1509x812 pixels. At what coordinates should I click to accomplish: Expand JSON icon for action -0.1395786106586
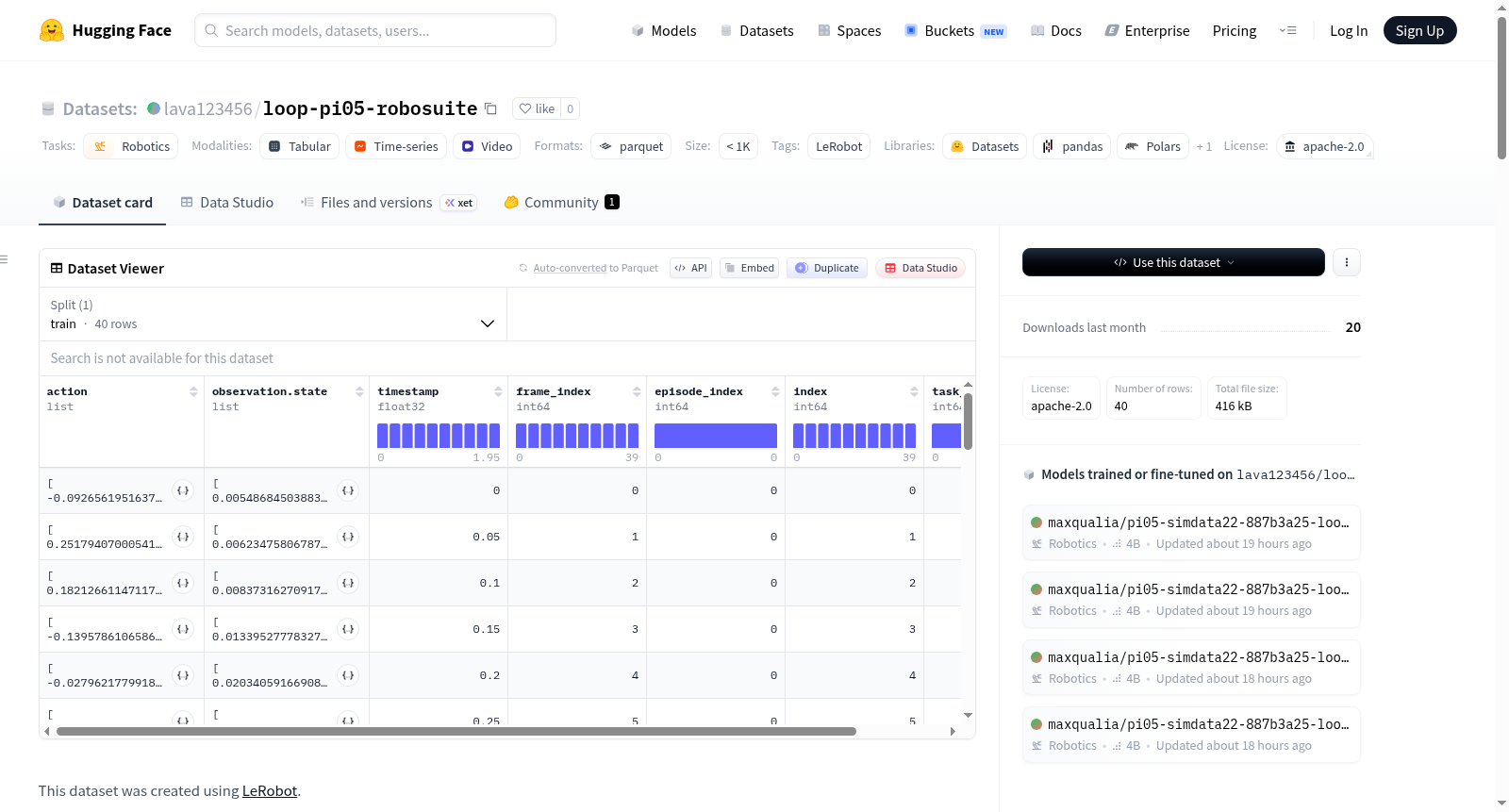(183, 629)
